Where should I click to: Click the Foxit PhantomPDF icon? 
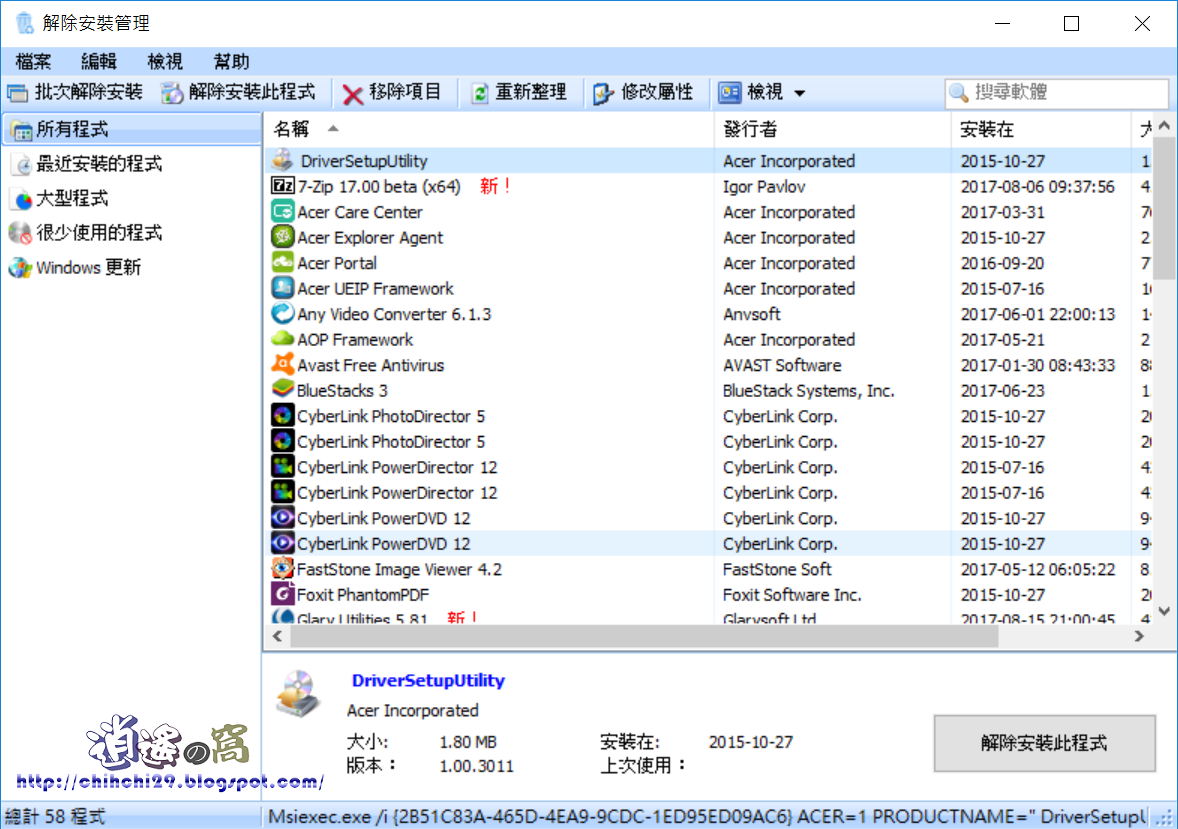pyautogui.click(x=282, y=594)
